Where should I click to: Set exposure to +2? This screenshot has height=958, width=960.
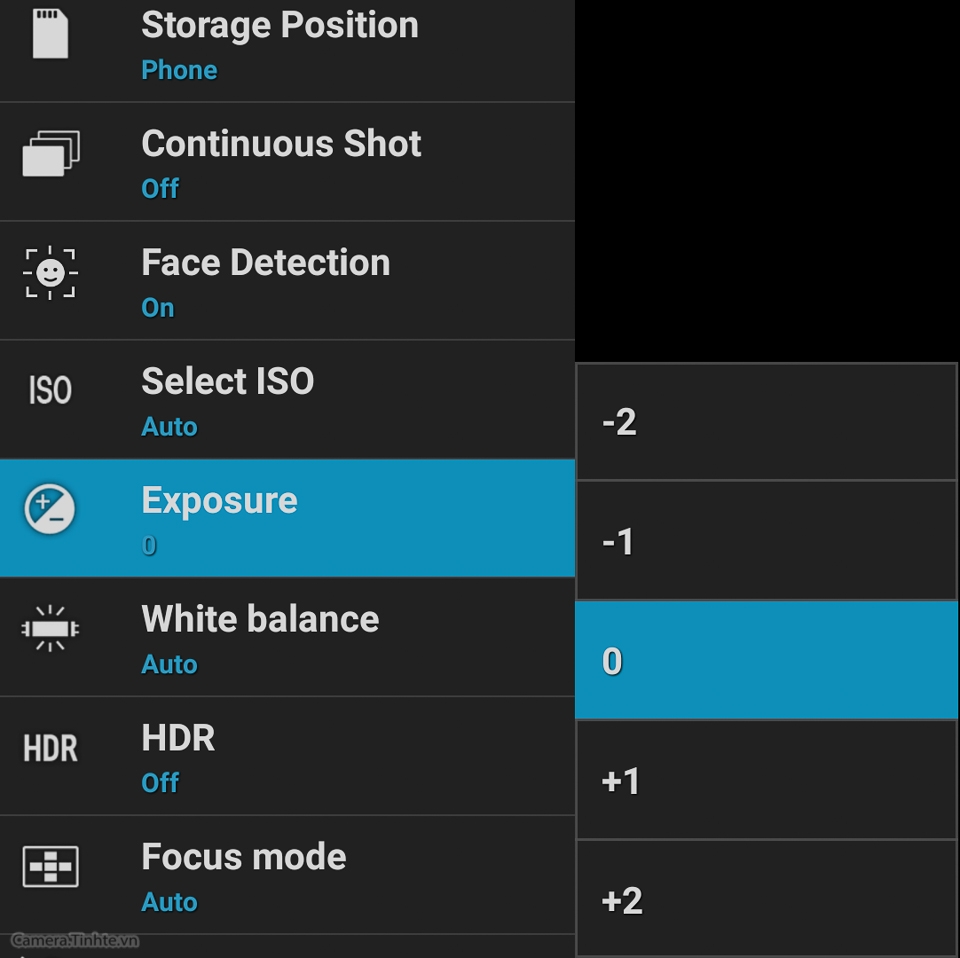pyautogui.click(x=767, y=899)
